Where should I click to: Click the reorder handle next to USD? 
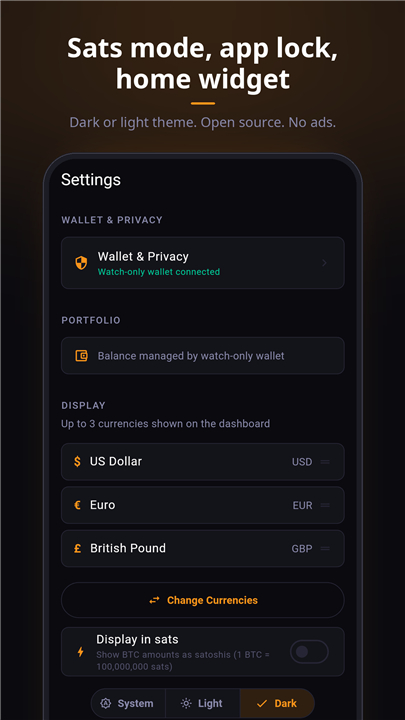325,461
